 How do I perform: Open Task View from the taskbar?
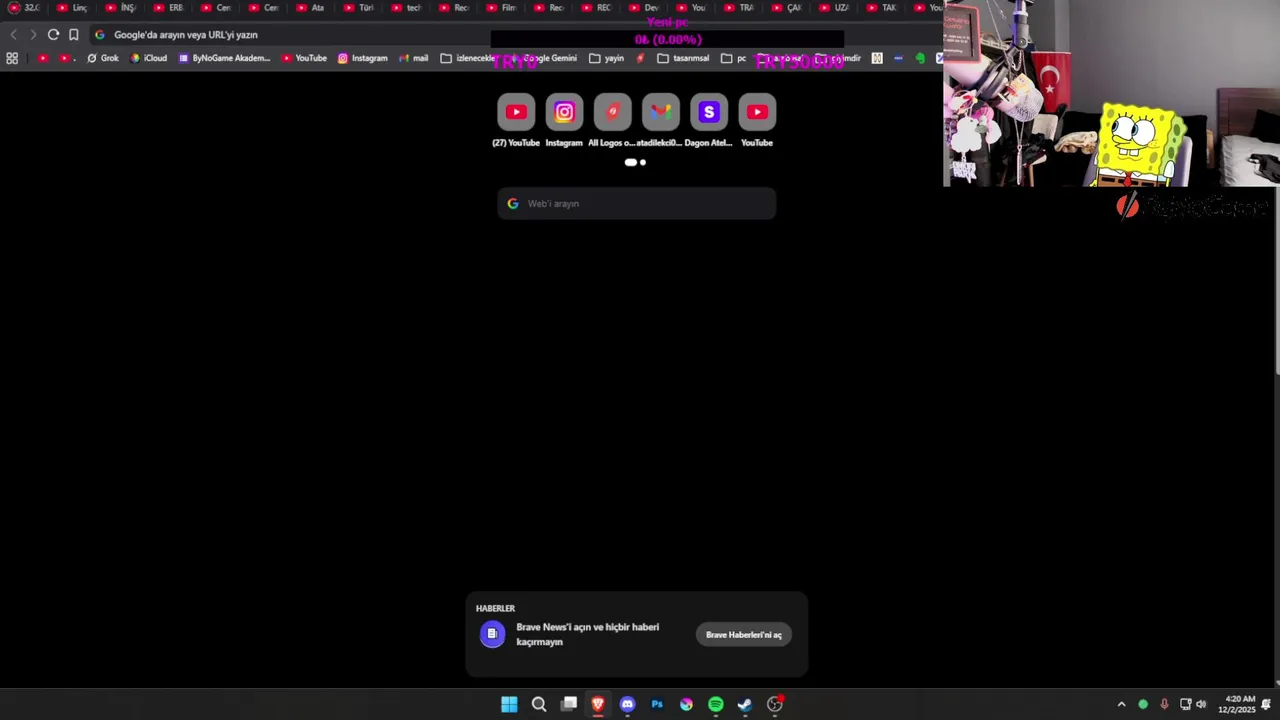569,704
